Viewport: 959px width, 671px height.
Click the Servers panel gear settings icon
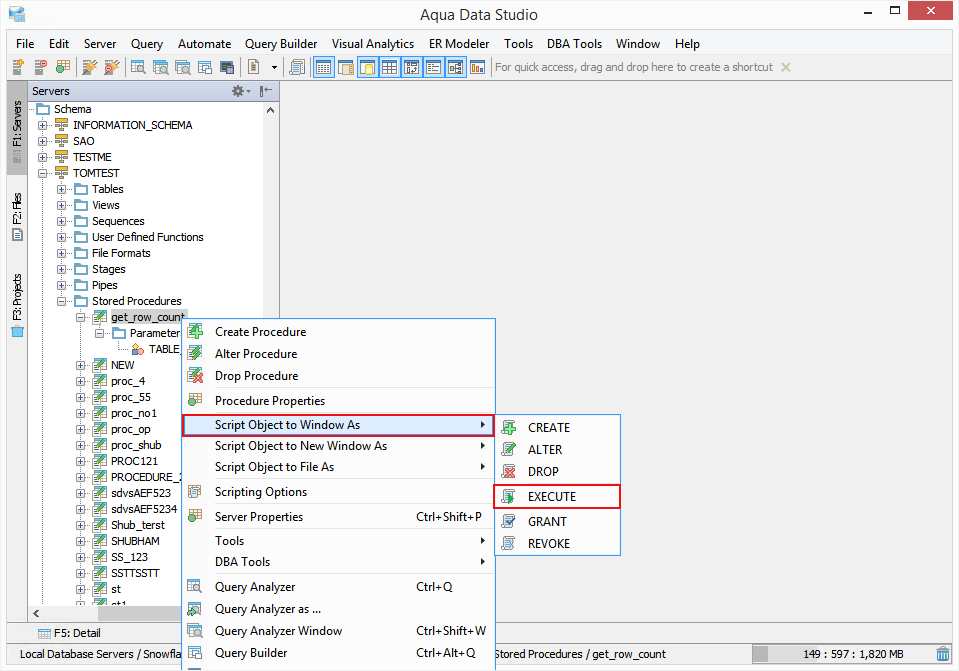pyautogui.click(x=239, y=90)
